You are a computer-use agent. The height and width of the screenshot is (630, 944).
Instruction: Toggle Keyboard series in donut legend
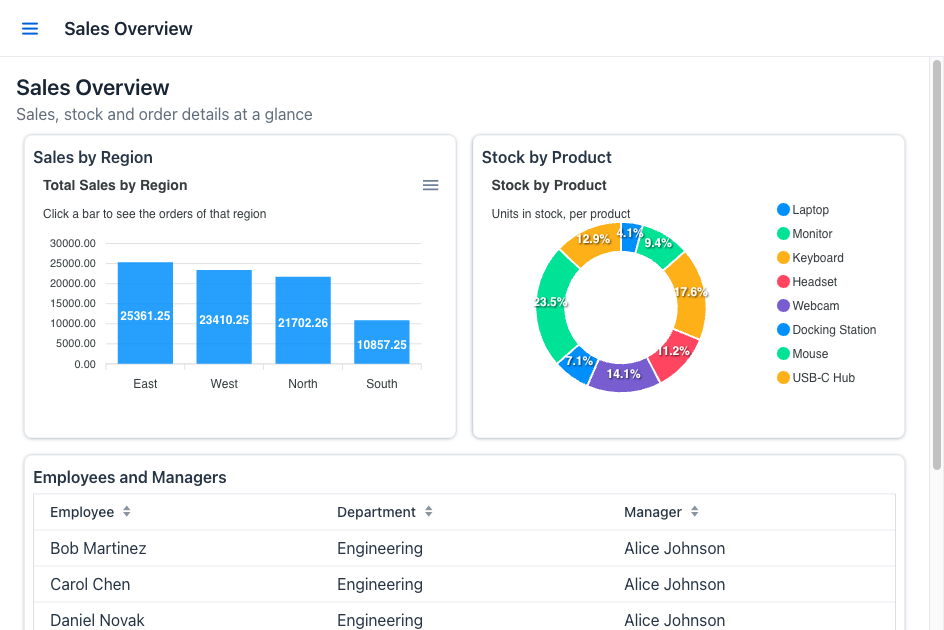coord(810,258)
